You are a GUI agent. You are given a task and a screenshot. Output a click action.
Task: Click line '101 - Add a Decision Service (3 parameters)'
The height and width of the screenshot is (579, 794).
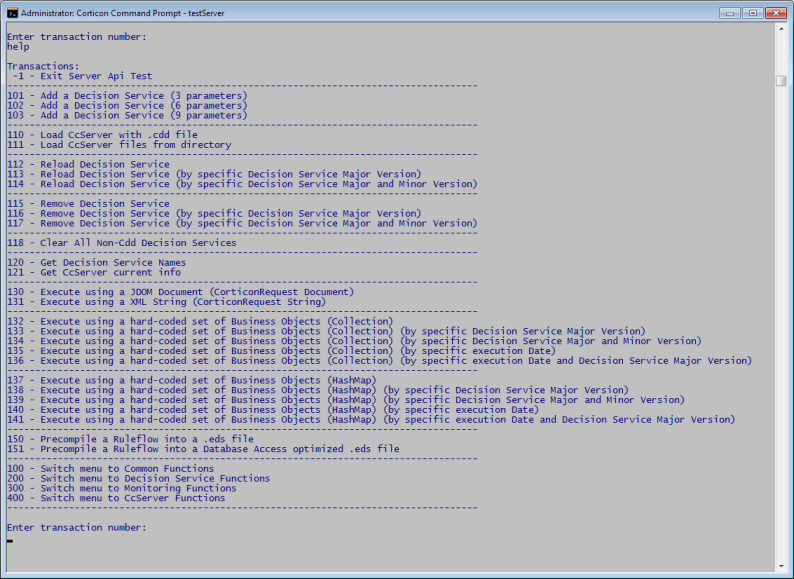[127, 96]
